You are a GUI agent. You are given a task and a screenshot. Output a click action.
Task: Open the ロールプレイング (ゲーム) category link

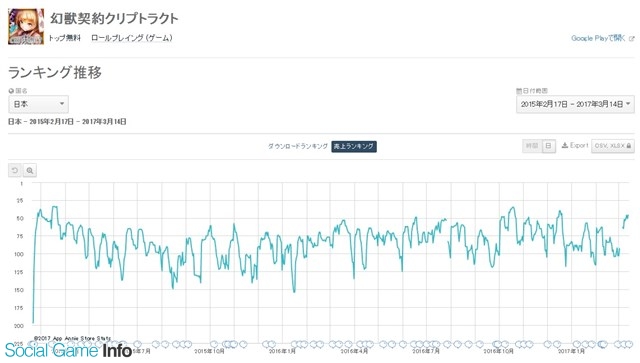(131, 38)
